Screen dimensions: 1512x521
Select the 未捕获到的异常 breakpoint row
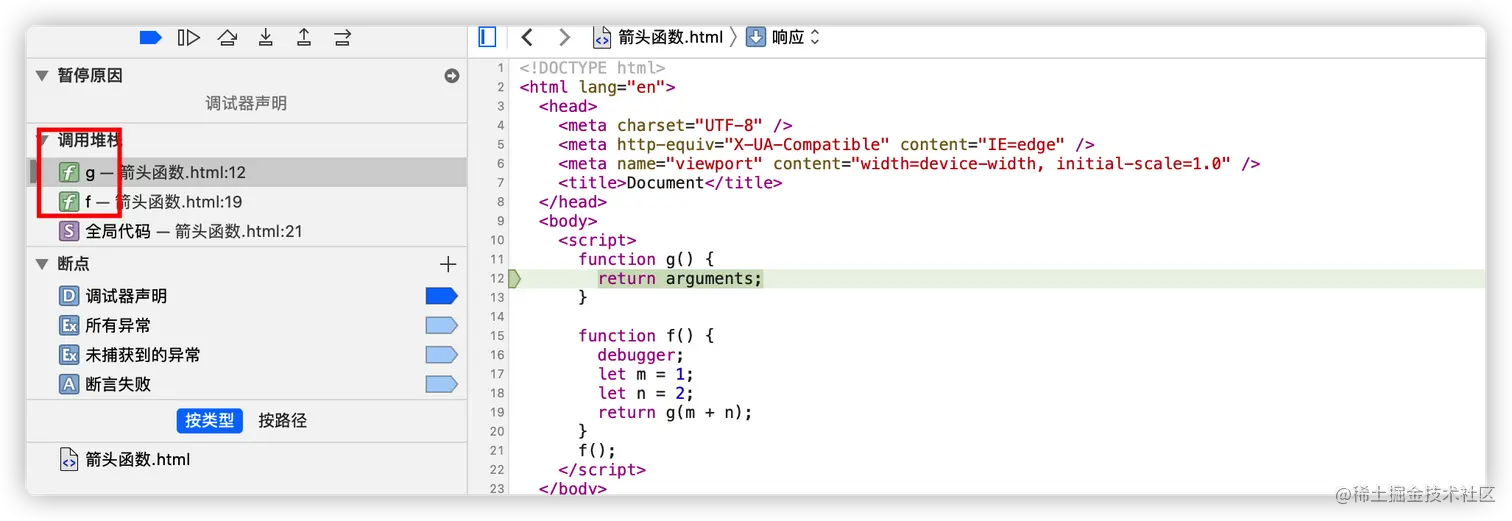tap(247, 355)
